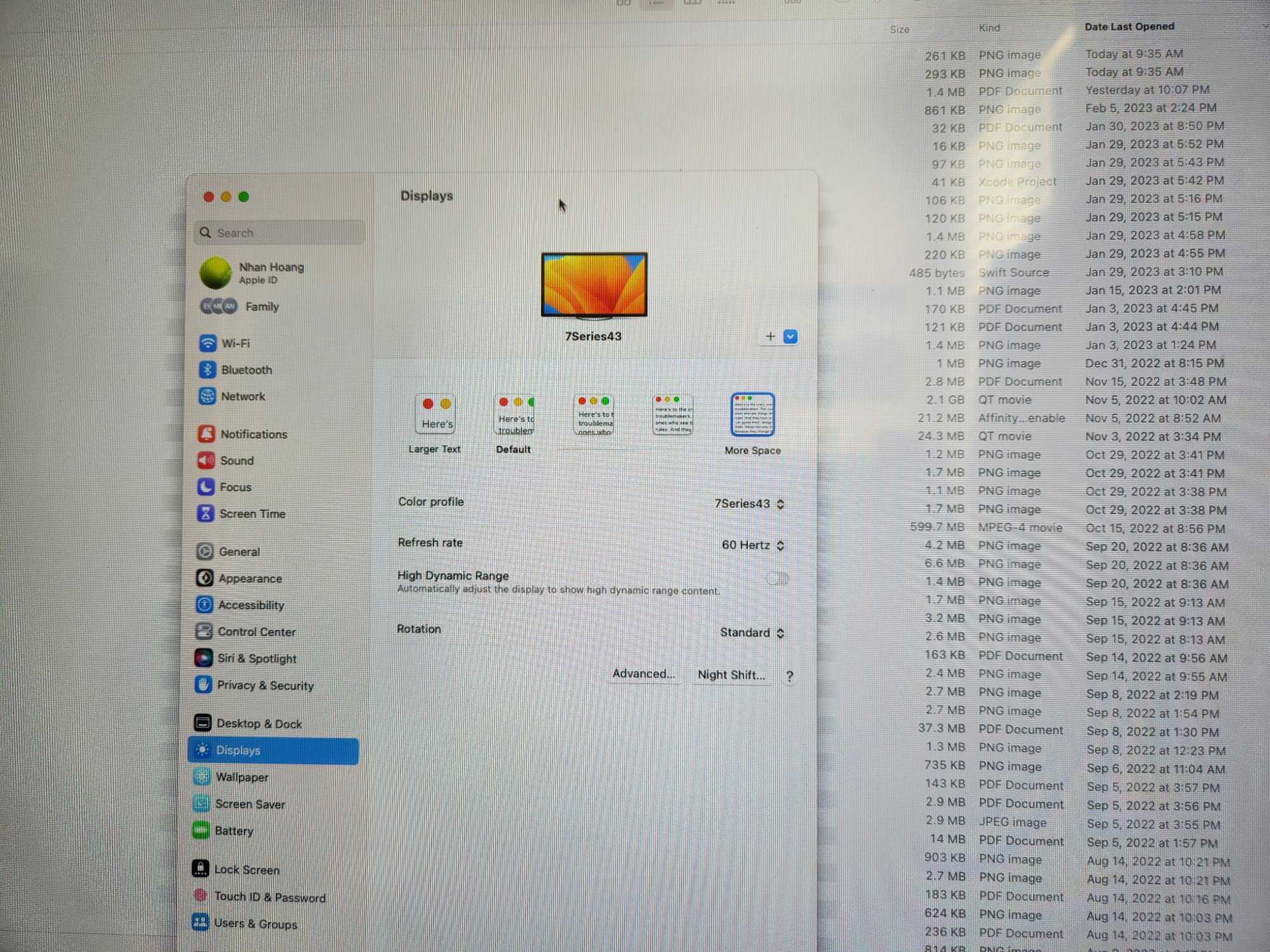Click the Advanced... button
The width and height of the screenshot is (1270, 952).
[x=643, y=674]
